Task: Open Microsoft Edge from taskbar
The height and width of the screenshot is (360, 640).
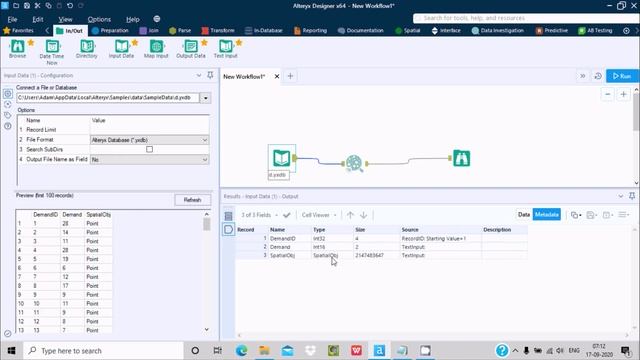Action: (241, 351)
